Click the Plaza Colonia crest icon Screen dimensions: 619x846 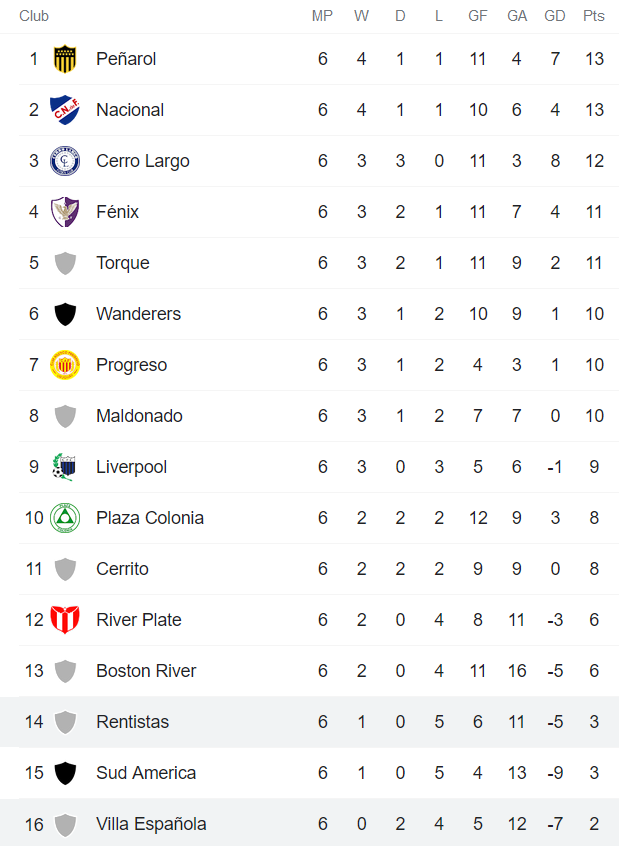(x=65, y=518)
